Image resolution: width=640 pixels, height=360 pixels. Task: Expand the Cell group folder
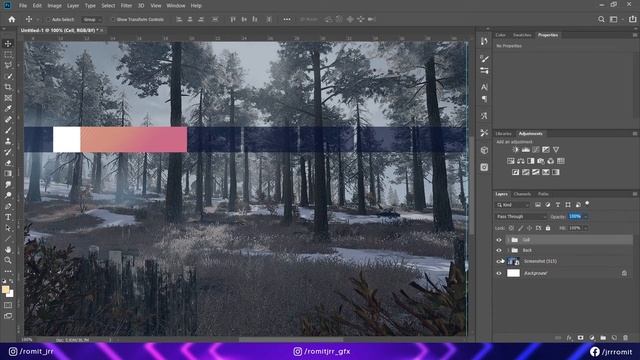coord(508,240)
